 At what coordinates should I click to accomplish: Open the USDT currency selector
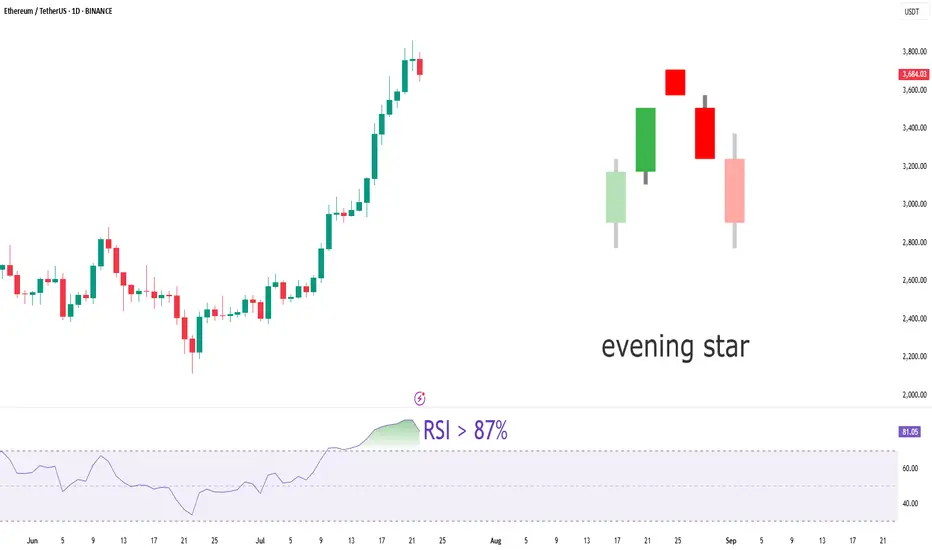[x=912, y=11]
